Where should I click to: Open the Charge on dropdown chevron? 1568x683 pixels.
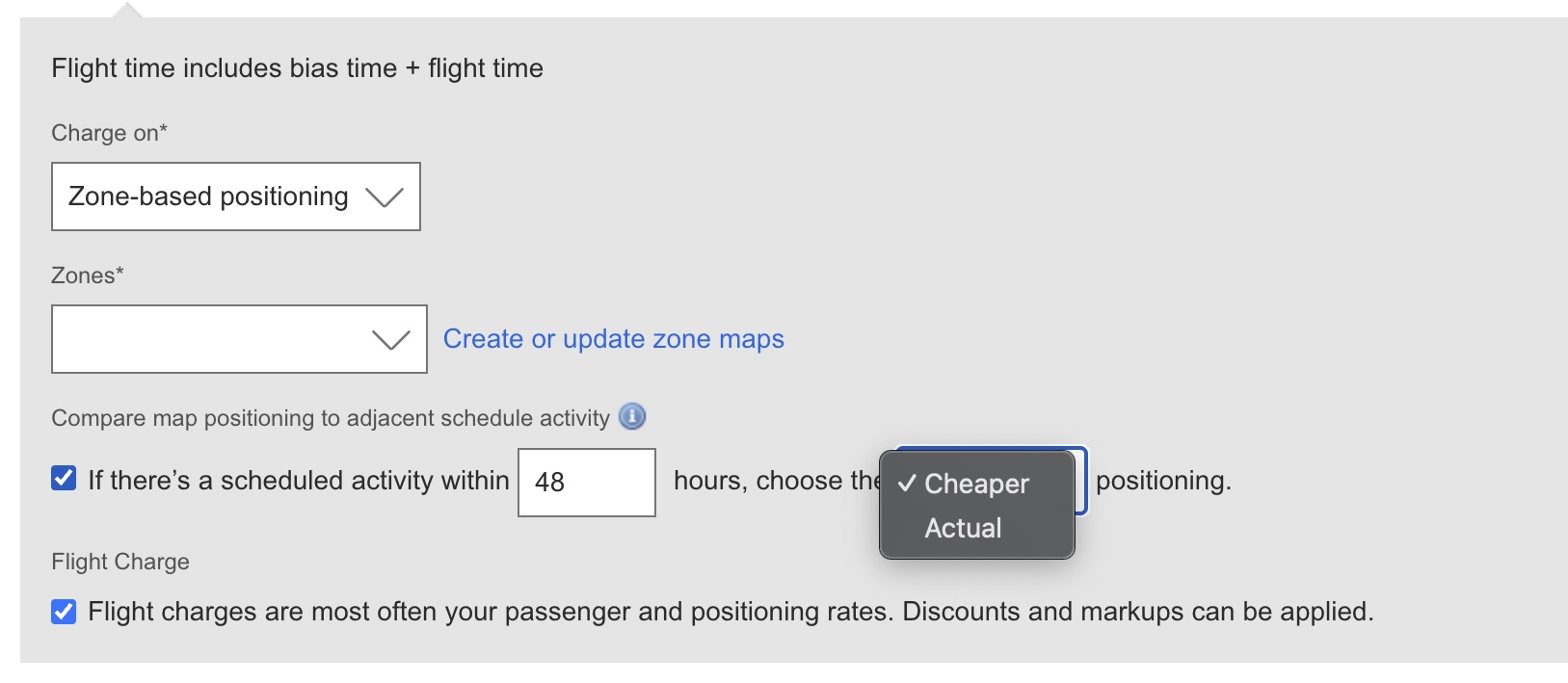coord(384,197)
